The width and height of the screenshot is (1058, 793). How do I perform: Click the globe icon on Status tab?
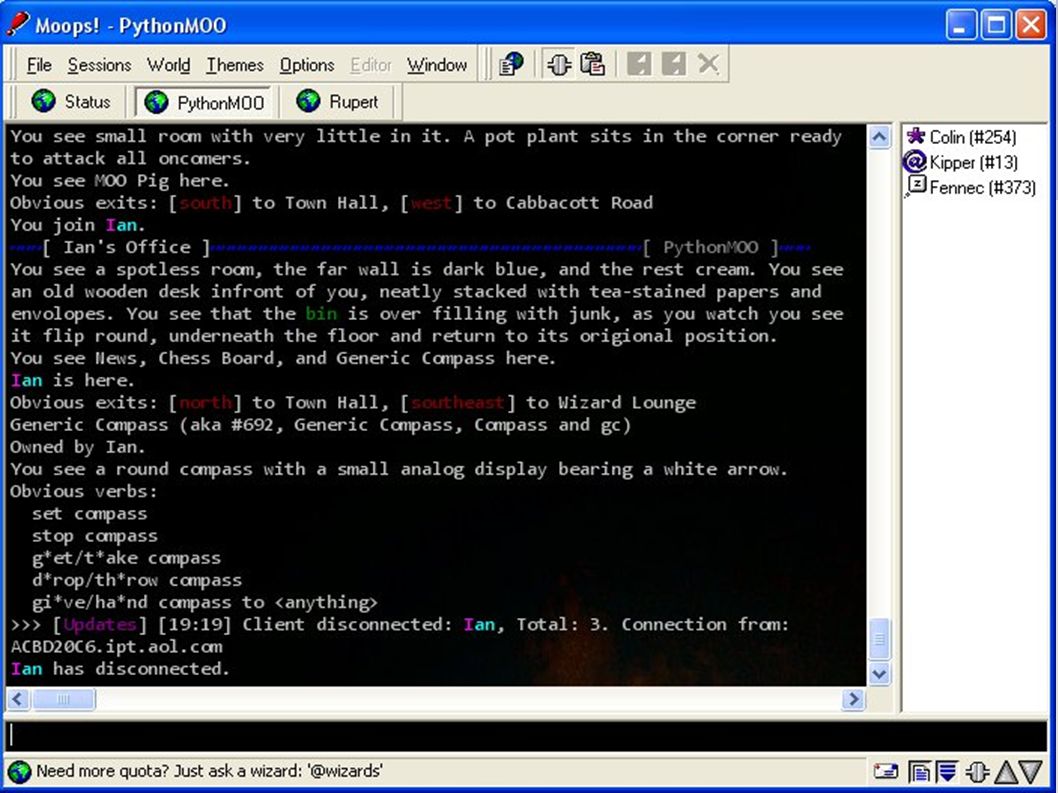[44, 101]
